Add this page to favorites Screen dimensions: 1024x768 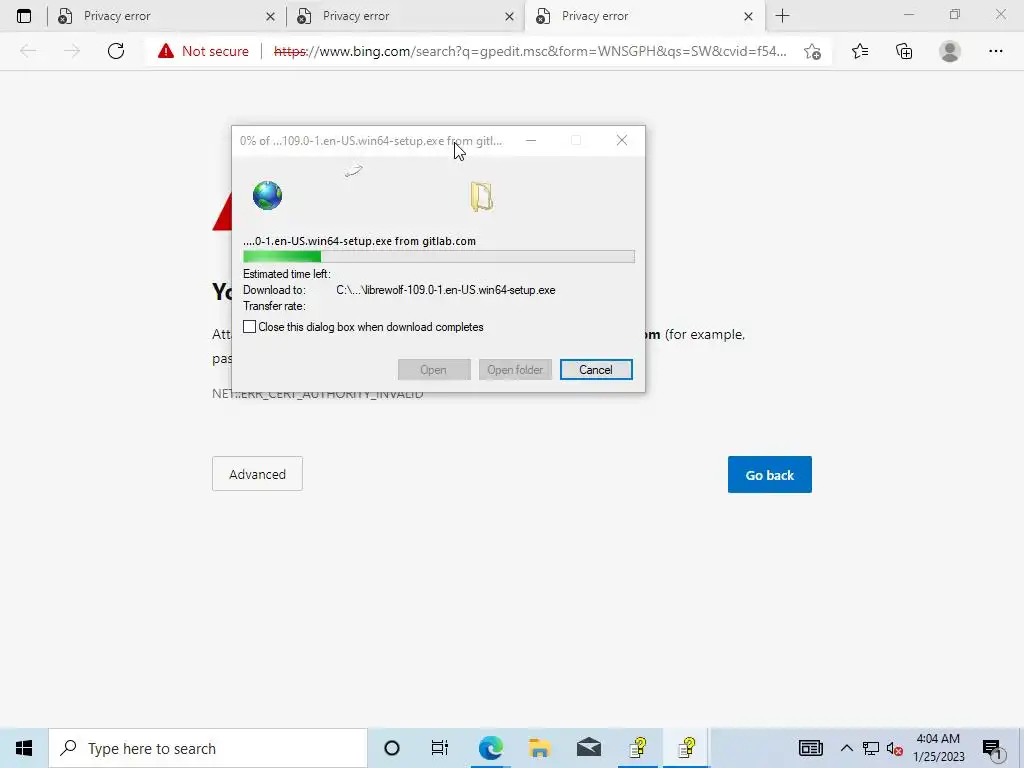pos(812,51)
